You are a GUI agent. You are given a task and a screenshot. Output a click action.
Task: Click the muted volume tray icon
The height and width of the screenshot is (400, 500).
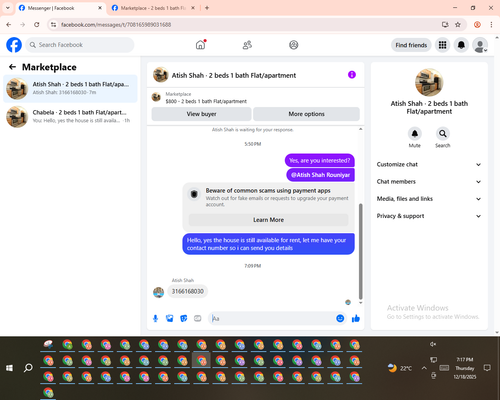click(433, 344)
